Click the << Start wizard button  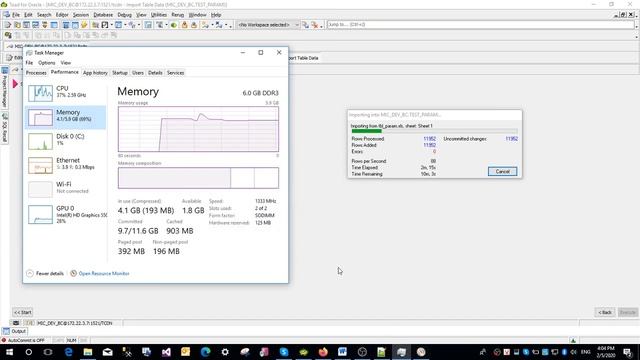(22, 312)
